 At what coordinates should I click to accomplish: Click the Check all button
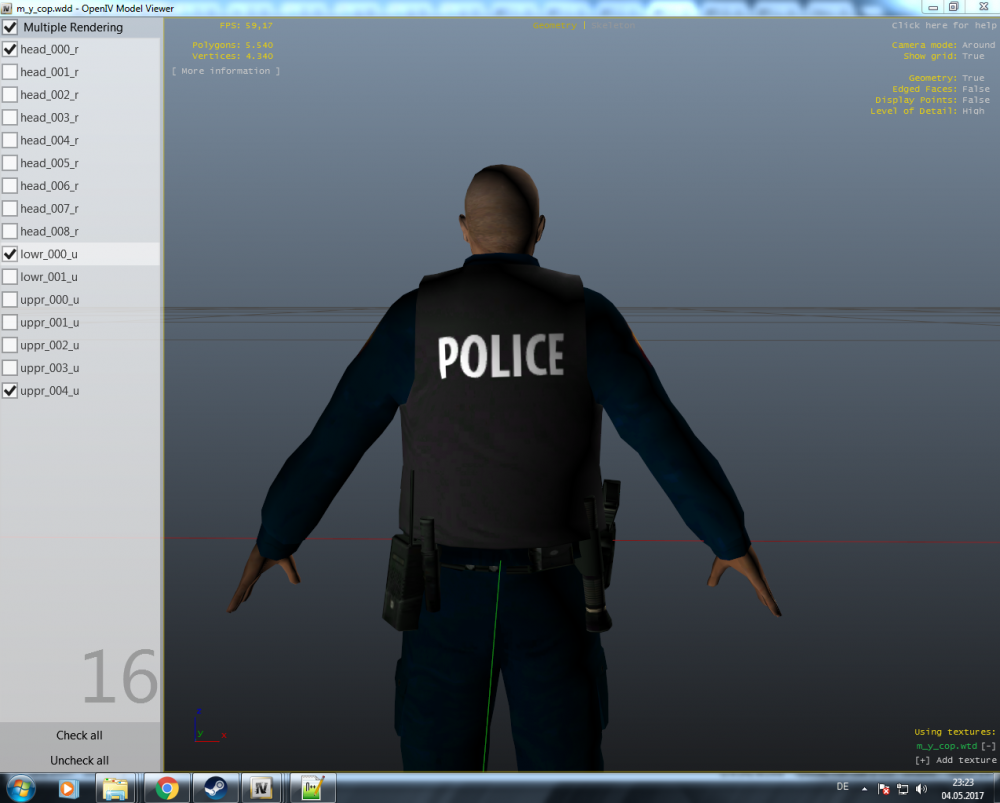(79, 735)
